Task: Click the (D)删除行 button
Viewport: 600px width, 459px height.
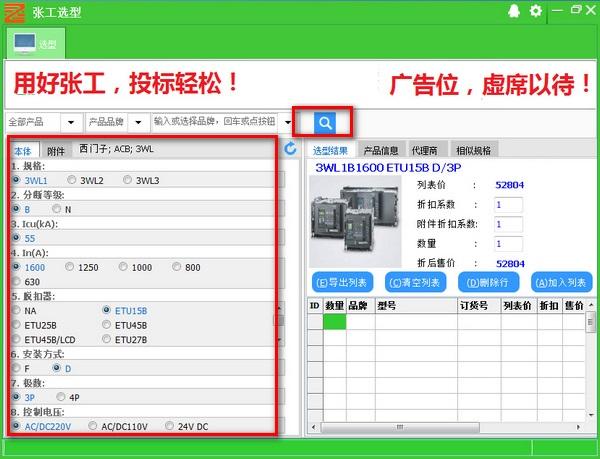Action: 488,282
